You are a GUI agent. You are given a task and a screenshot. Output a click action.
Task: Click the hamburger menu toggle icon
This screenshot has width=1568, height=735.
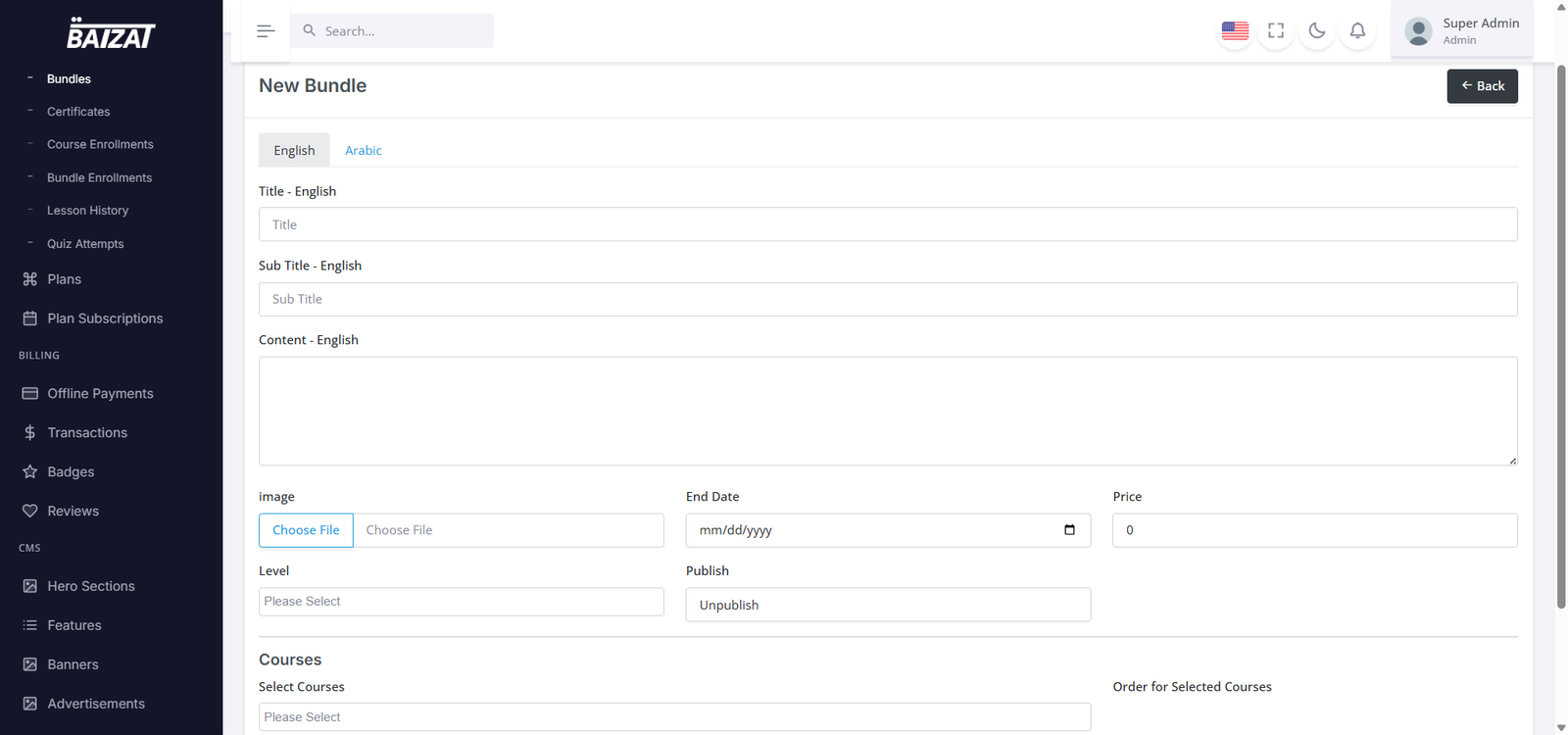click(266, 31)
